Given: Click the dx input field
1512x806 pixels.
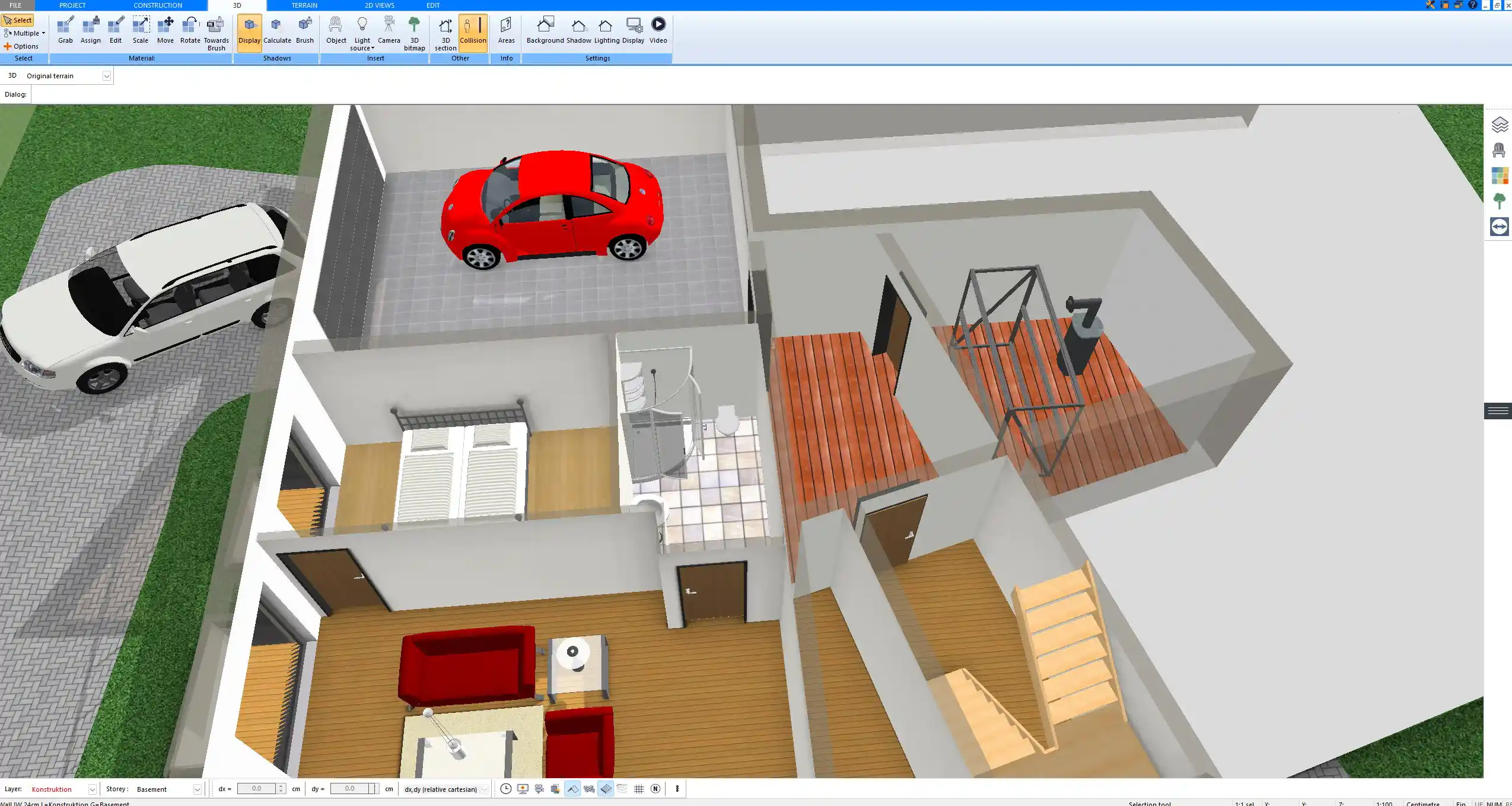Looking at the screenshot, I should click(256, 789).
